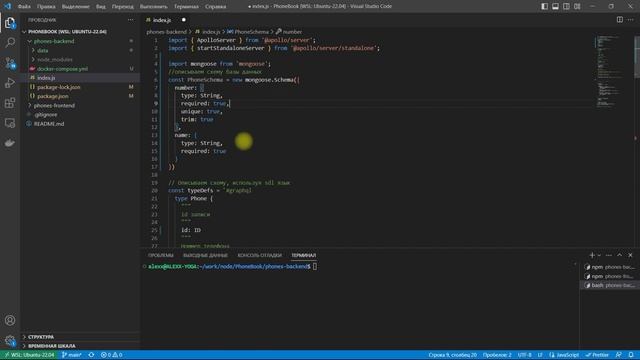
Task: Open the Справка menu
Action: coord(216,7)
